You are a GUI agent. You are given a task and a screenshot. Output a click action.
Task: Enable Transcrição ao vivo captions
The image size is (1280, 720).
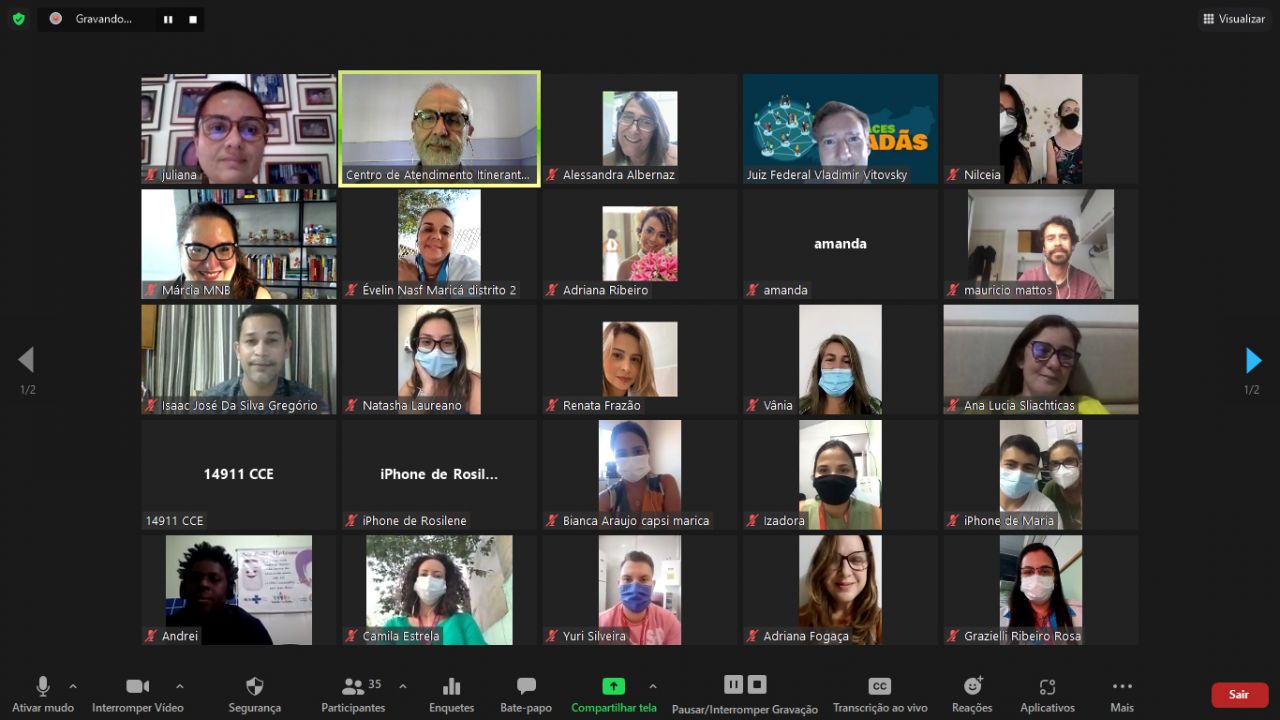[880, 694]
